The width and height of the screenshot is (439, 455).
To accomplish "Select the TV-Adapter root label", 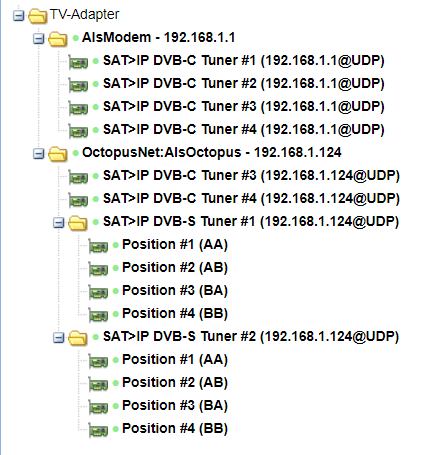I will coord(84,14).
